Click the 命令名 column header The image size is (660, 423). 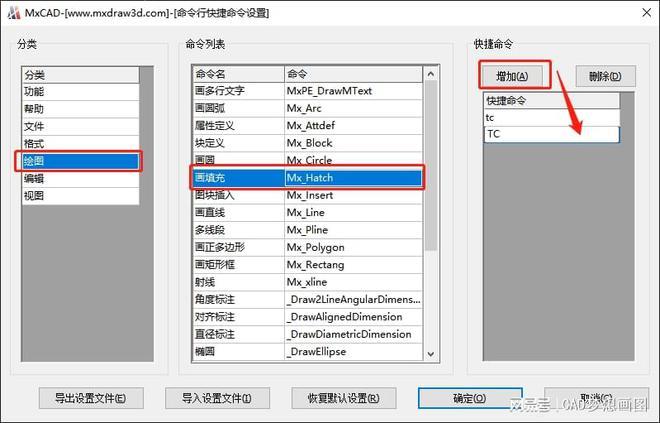pyautogui.click(x=238, y=74)
